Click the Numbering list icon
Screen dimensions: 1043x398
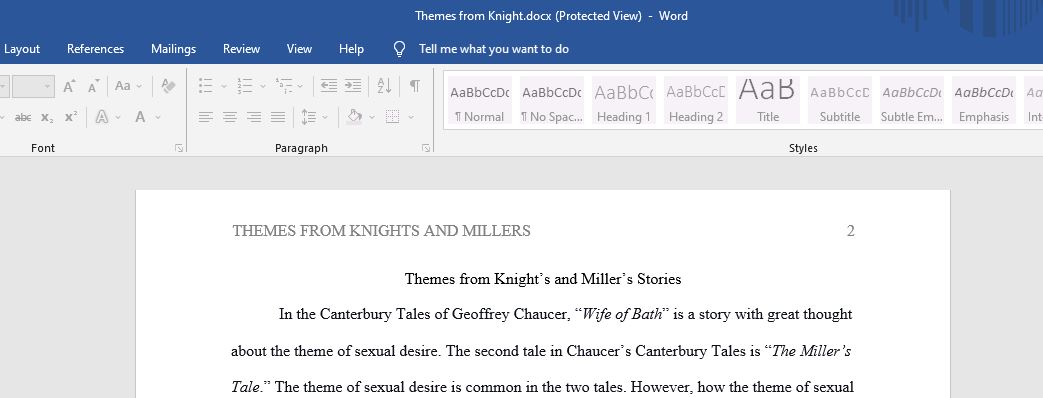click(245, 86)
